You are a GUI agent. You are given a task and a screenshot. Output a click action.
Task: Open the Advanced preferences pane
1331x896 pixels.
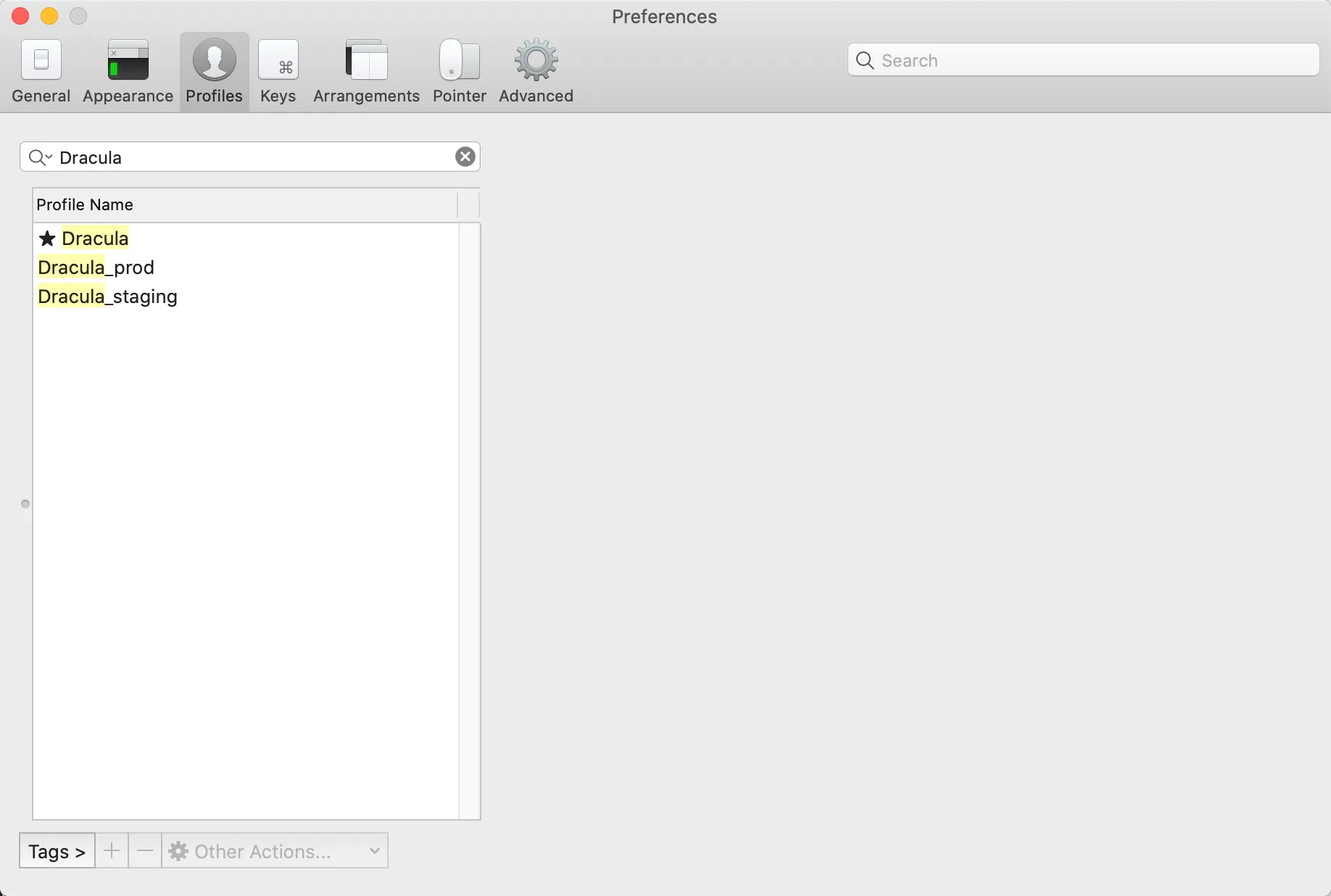(536, 72)
